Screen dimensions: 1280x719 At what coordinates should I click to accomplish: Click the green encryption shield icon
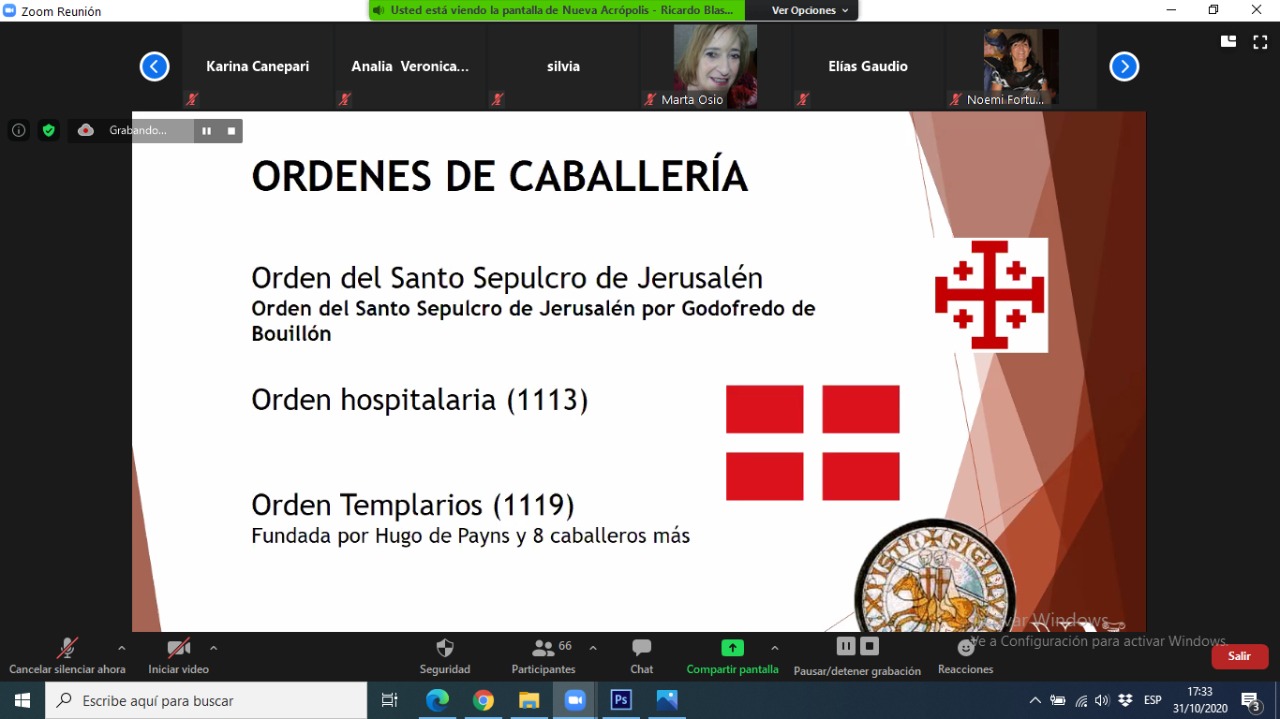48,130
